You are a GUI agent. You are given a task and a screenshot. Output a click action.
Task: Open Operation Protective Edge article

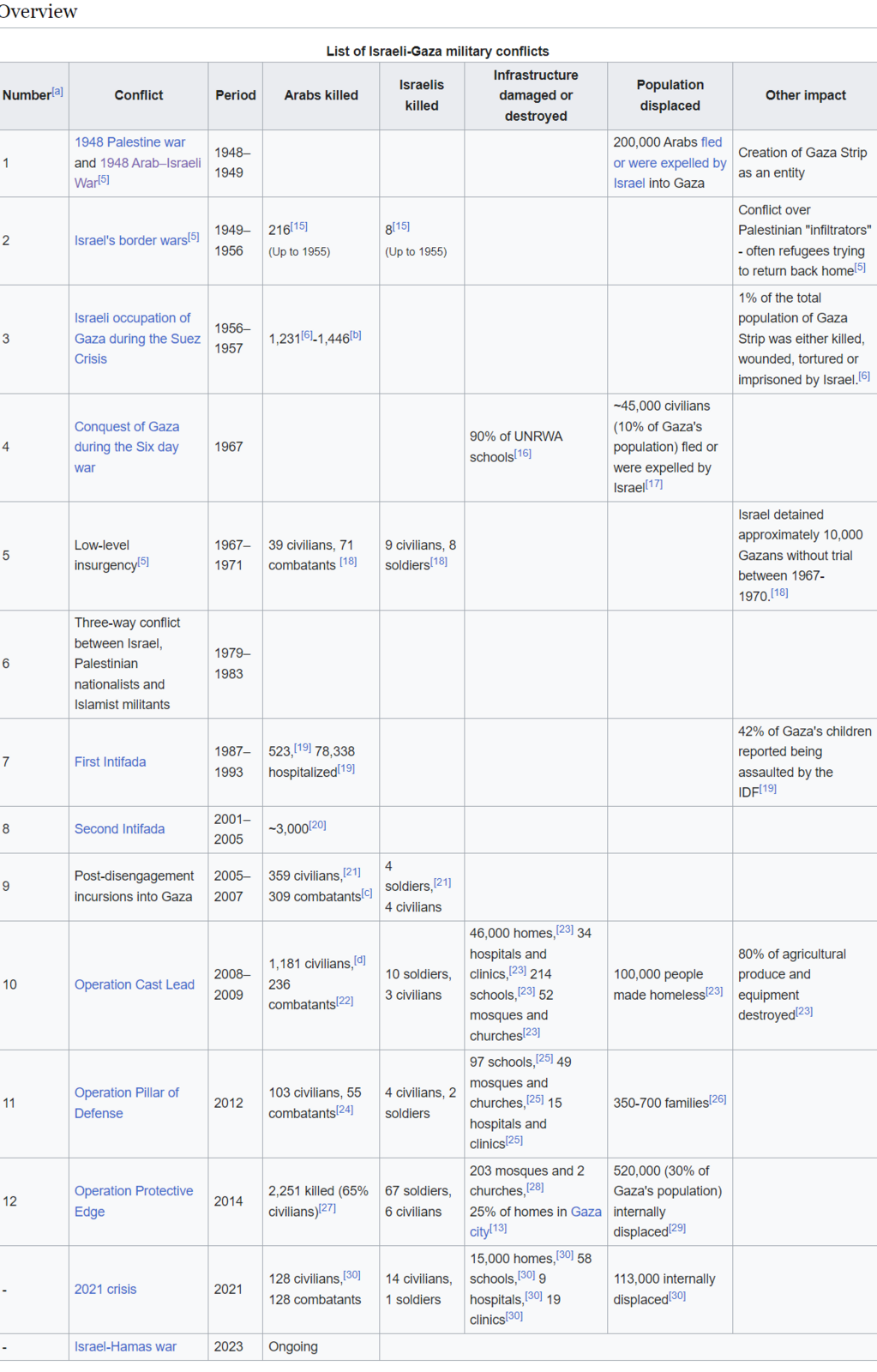[x=133, y=1191]
